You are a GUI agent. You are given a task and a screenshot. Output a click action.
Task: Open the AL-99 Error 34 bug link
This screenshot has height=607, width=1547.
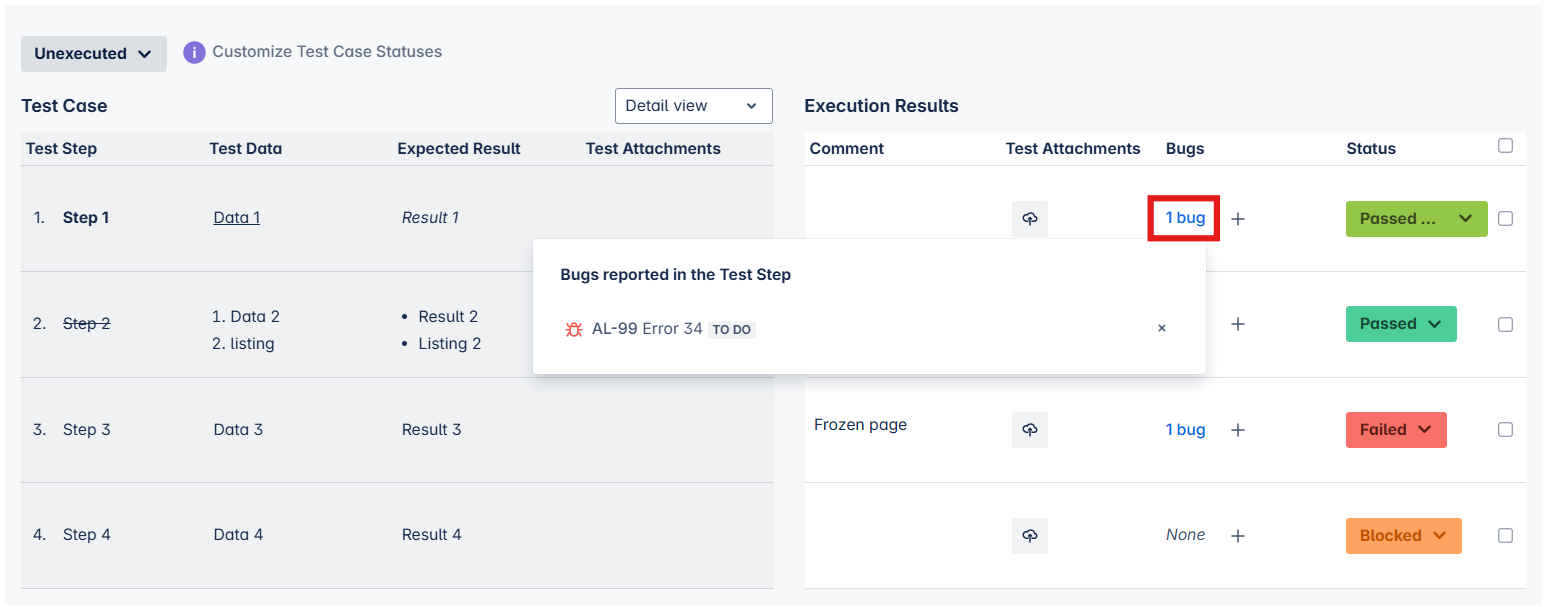tap(647, 329)
